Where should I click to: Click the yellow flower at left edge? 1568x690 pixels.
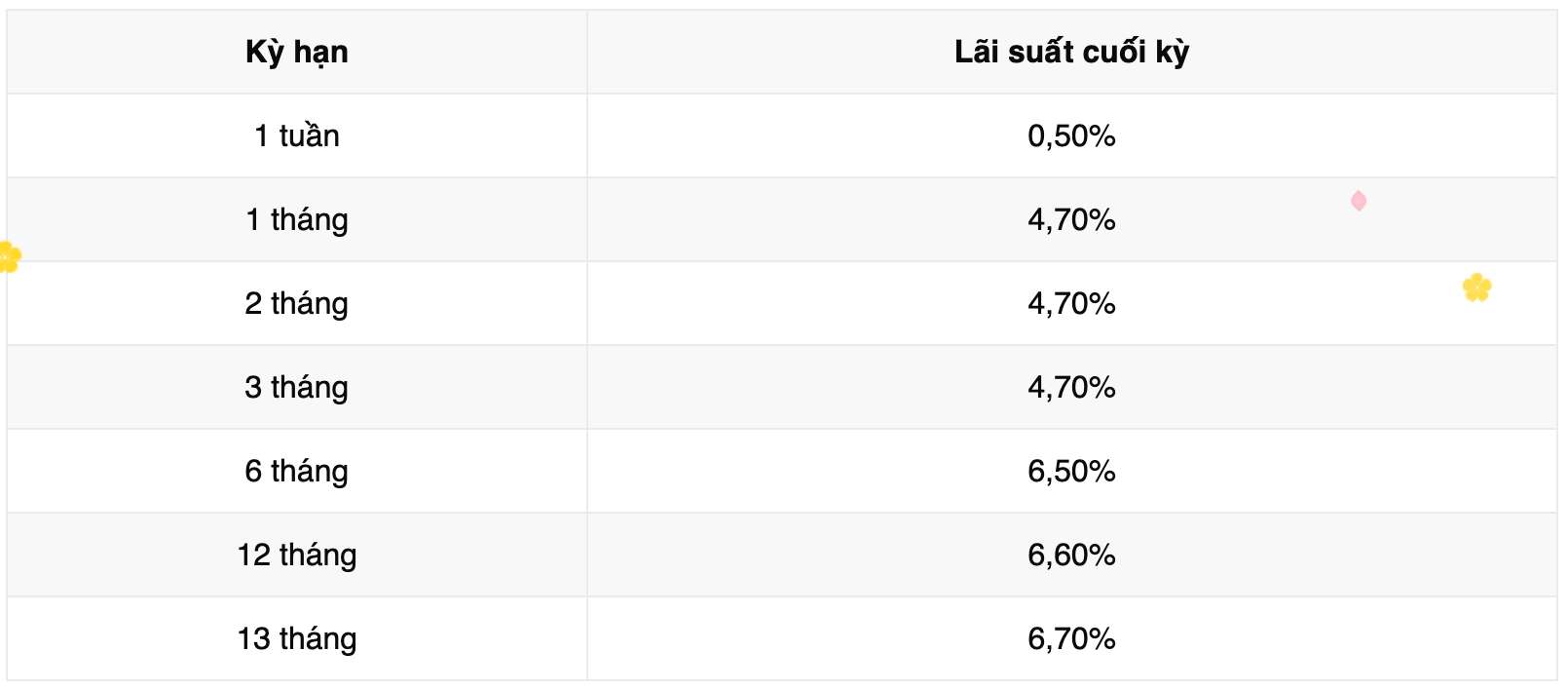9,256
